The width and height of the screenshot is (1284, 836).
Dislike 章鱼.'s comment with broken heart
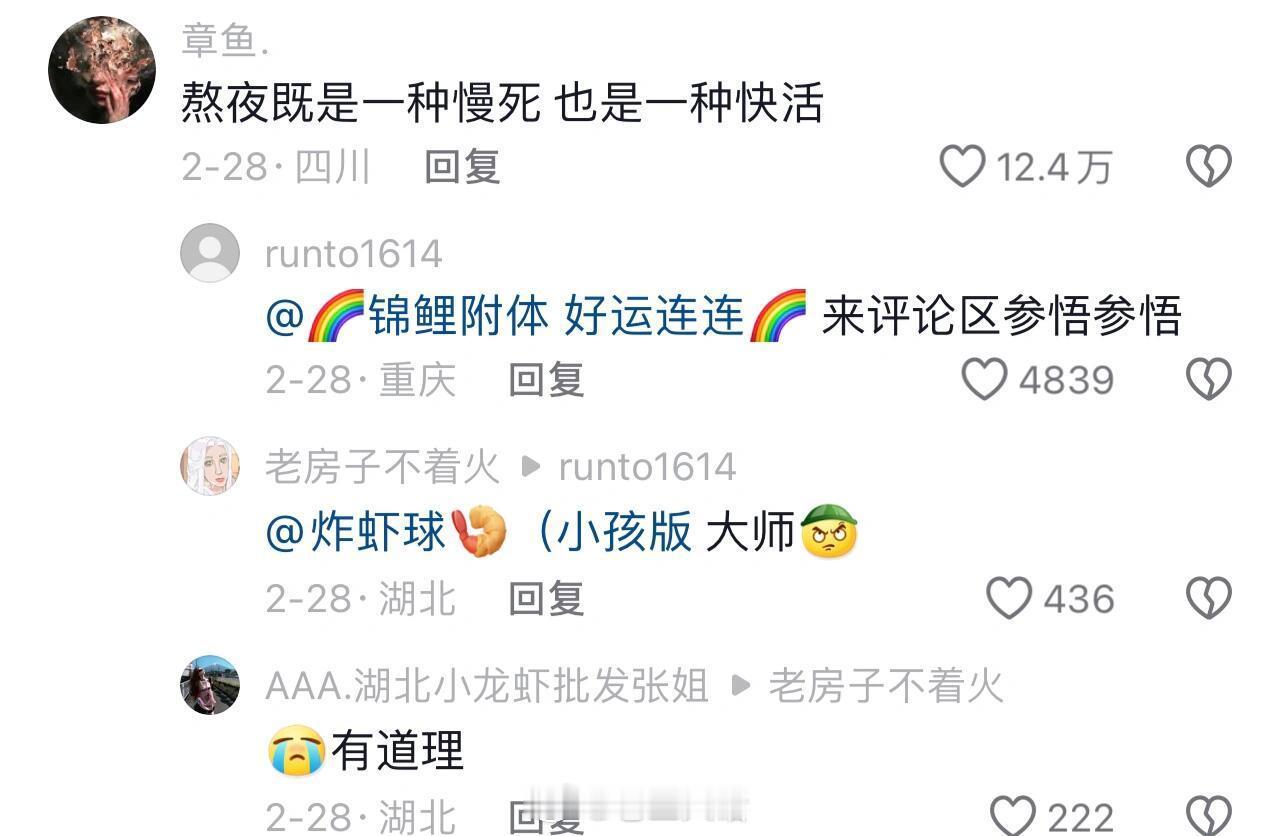tap(1209, 167)
